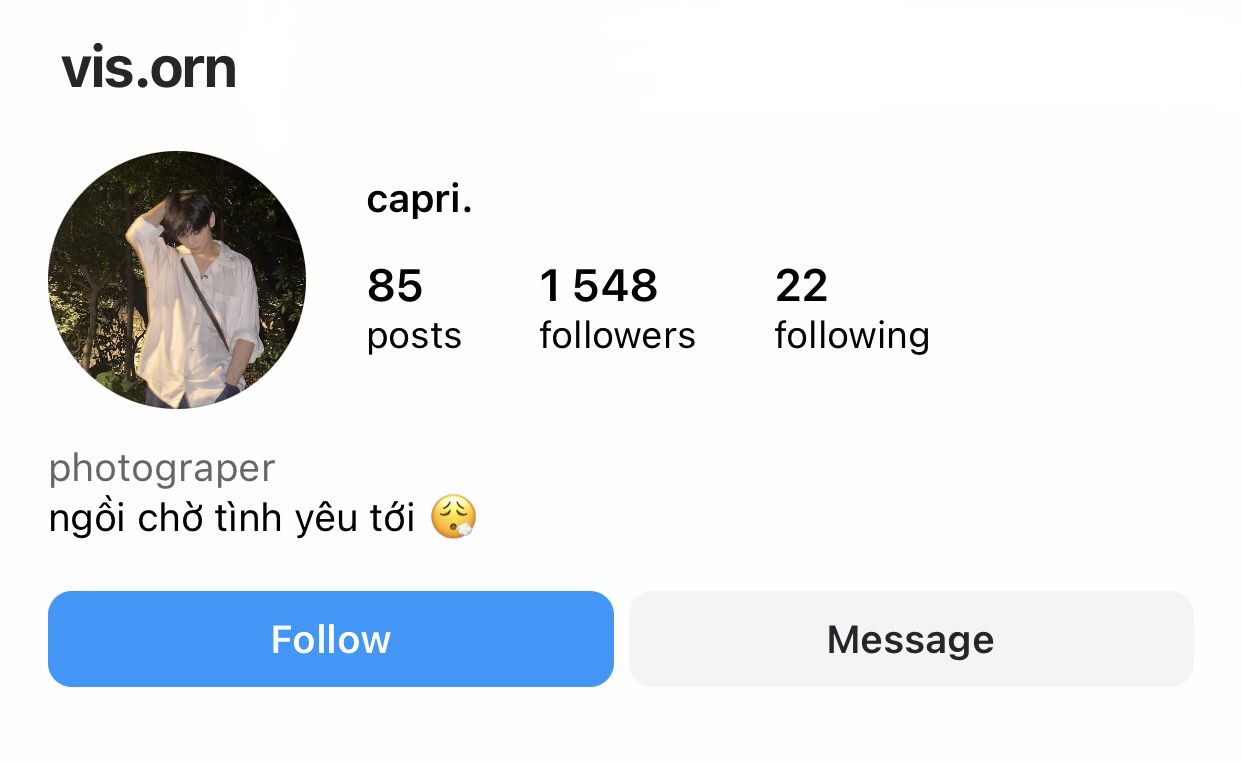The height and width of the screenshot is (761, 1242).
Task: Open the posts list via the number 85
Action: coord(395,286)
